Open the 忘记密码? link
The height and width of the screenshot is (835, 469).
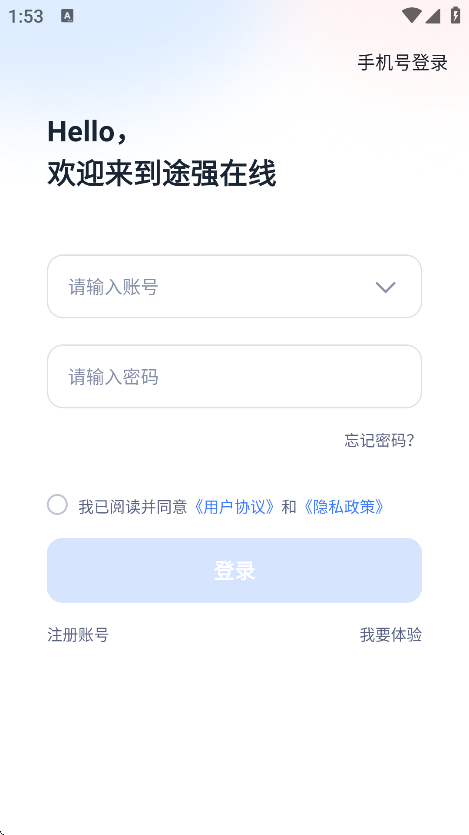pos(380,440)
